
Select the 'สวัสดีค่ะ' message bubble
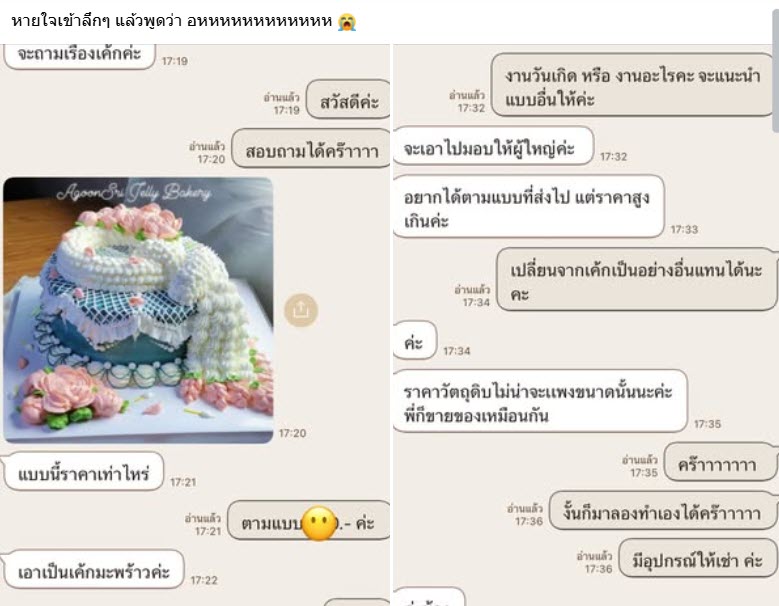coord(349,99)
